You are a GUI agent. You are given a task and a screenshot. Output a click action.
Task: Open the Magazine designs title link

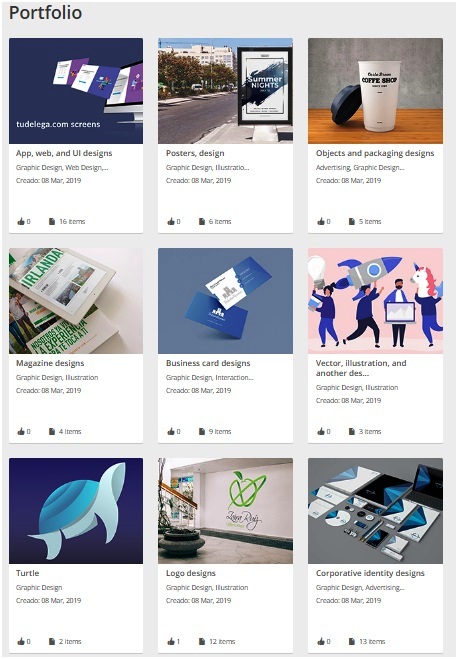click(x=50, y=363)
